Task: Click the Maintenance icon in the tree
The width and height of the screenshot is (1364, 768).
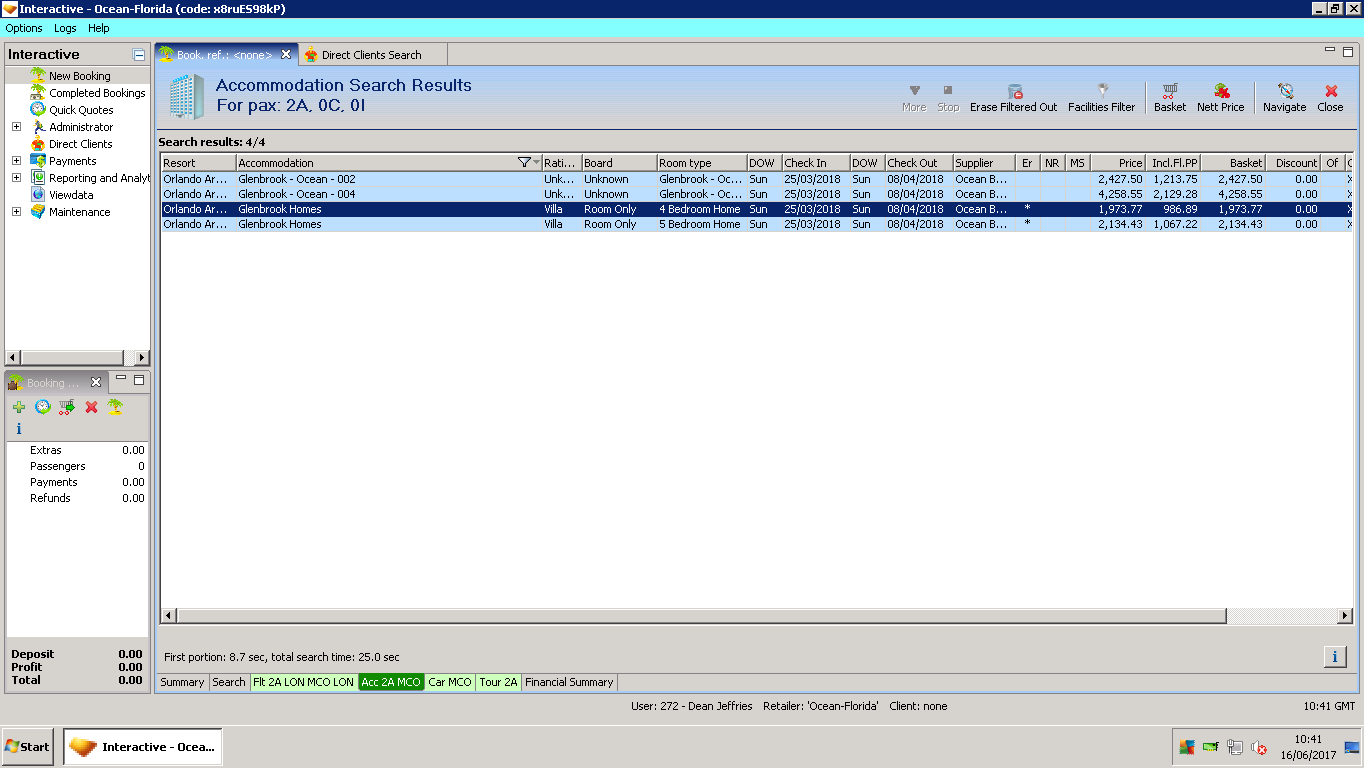Action: click(38, 212)
